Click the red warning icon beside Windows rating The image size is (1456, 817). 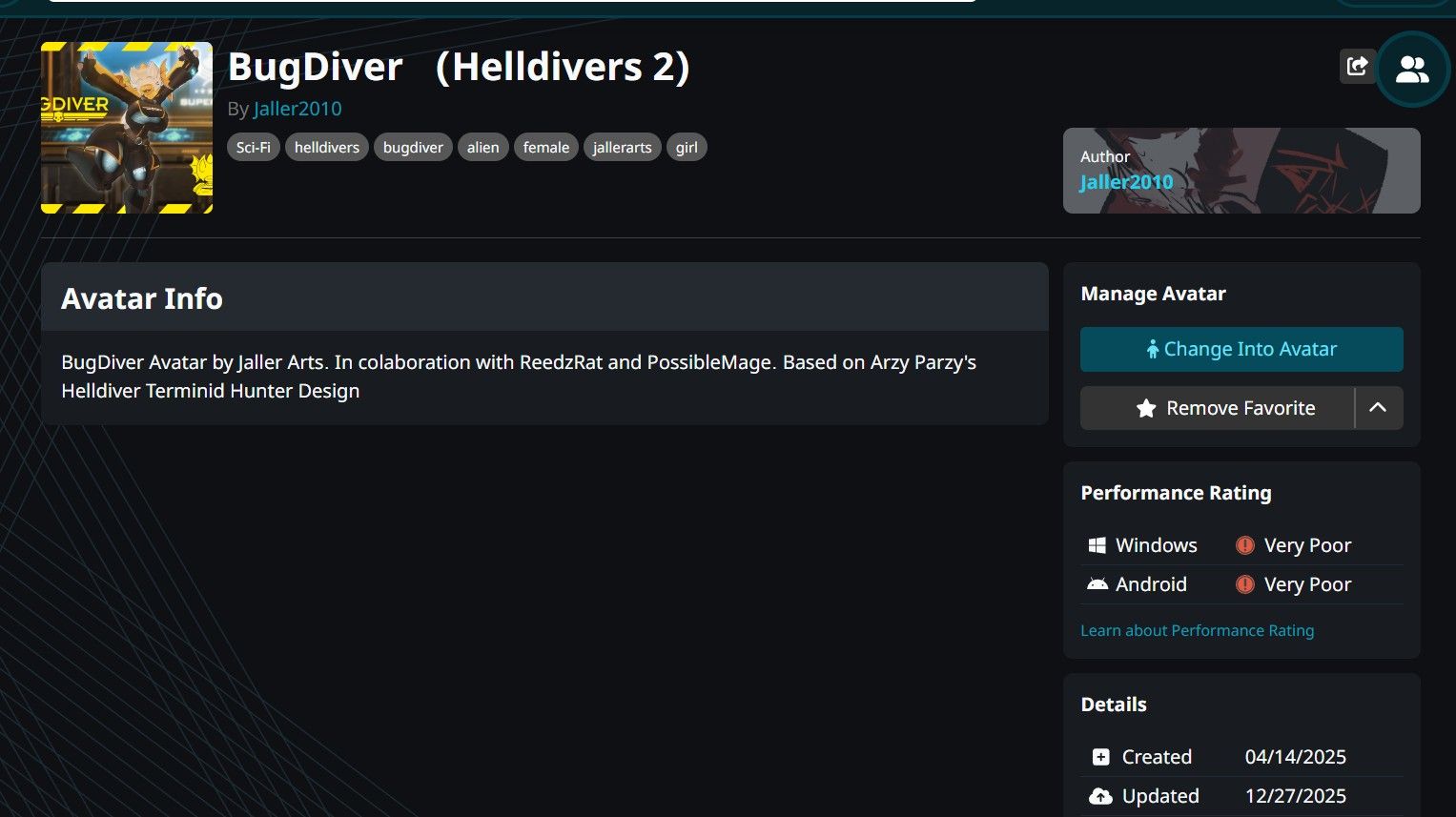point(1244,545)
